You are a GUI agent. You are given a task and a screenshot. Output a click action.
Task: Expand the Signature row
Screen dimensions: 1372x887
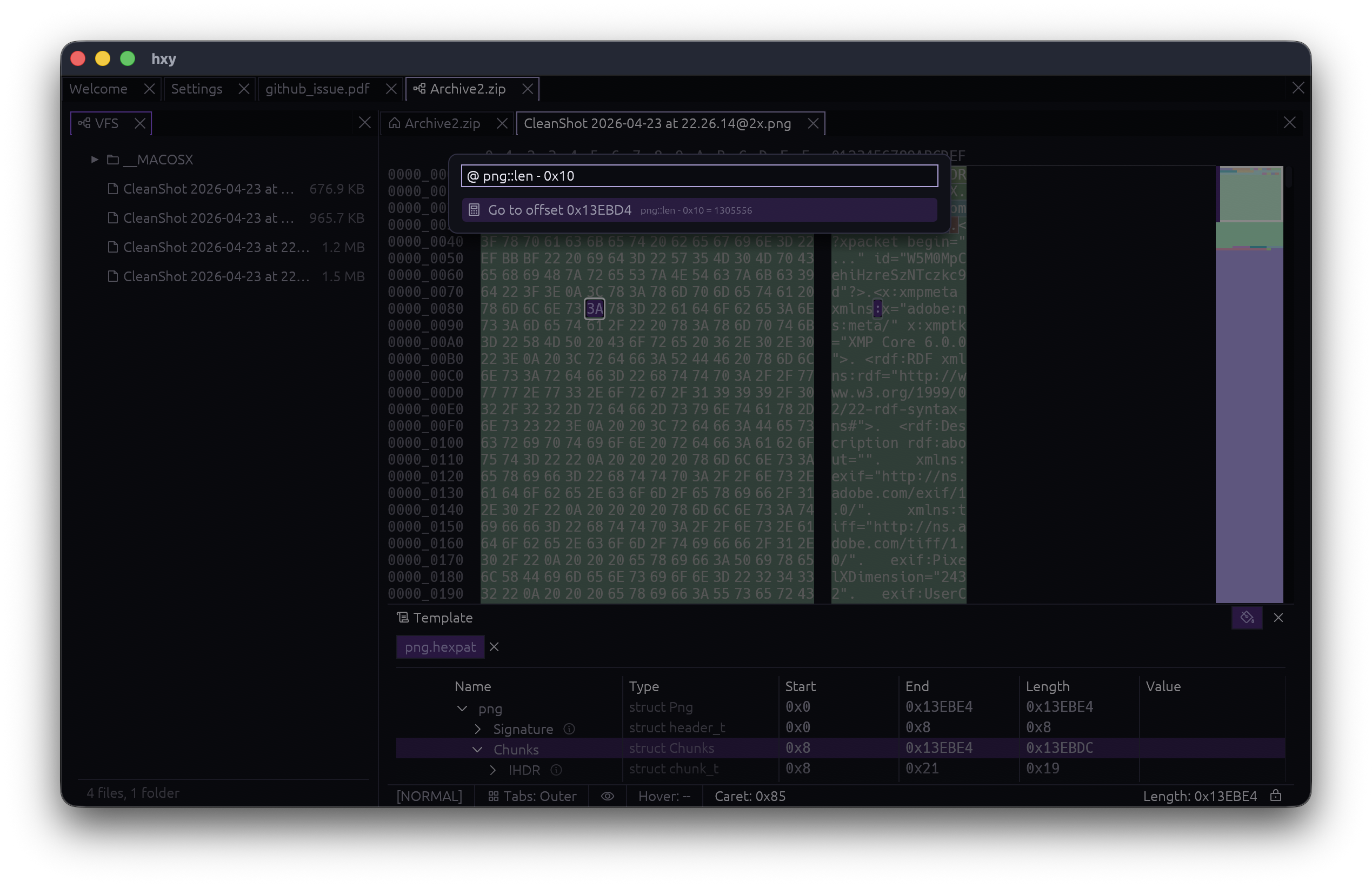pos(478,729)
